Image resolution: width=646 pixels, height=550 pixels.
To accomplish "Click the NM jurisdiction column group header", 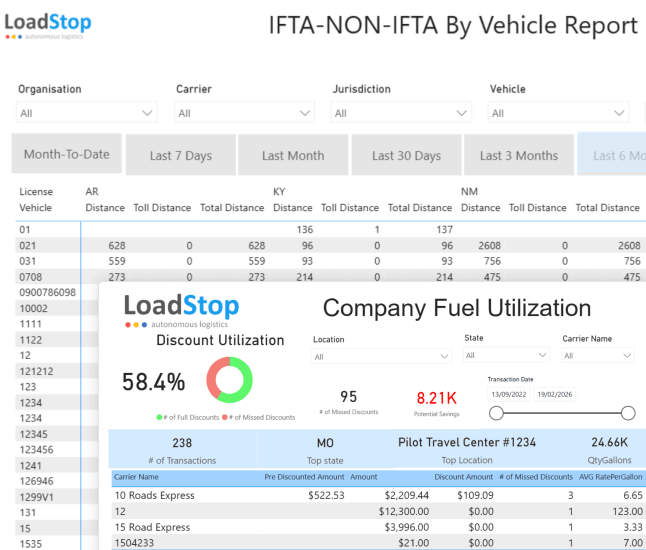I will pyautogui.click(x=469, y=192).
